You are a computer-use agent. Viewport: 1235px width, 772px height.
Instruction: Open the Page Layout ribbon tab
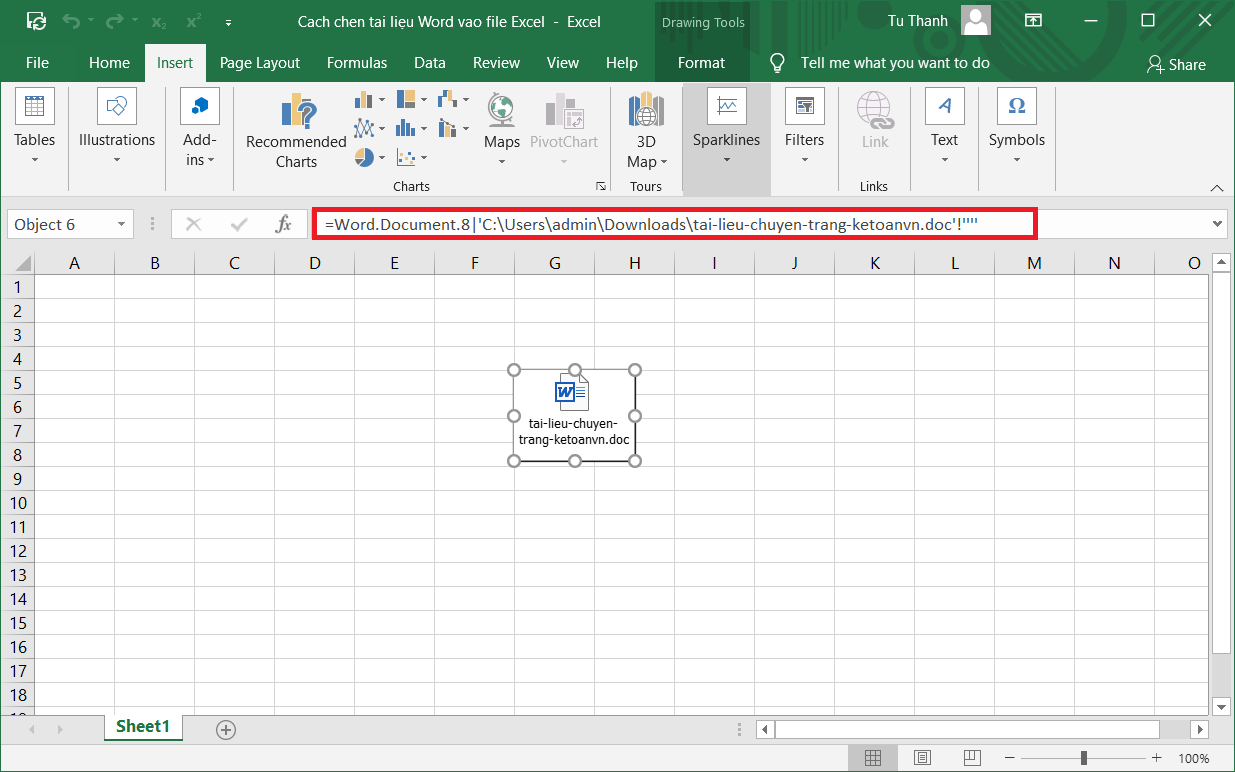tap(260, 63)
